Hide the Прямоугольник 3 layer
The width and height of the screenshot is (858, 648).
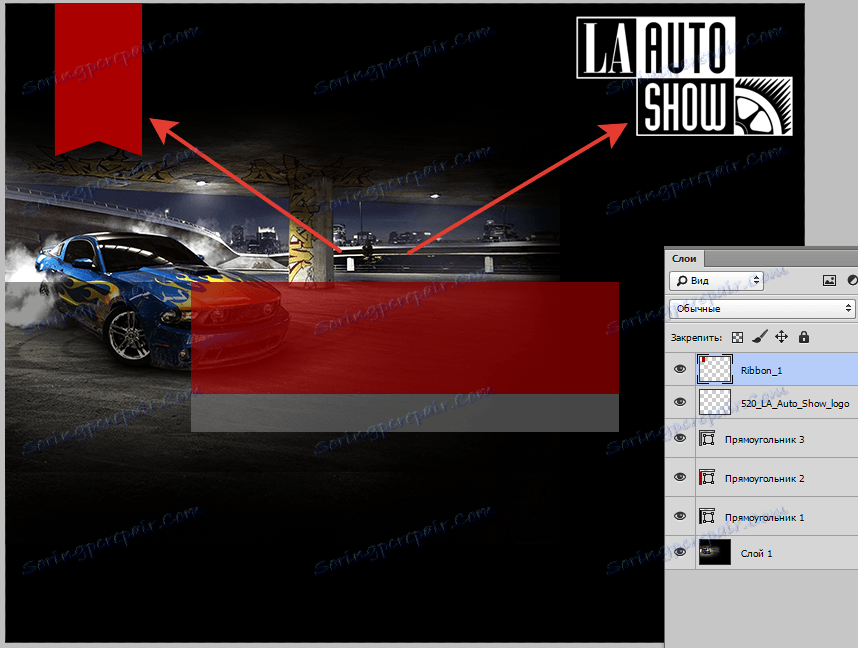tap(680, 438)
